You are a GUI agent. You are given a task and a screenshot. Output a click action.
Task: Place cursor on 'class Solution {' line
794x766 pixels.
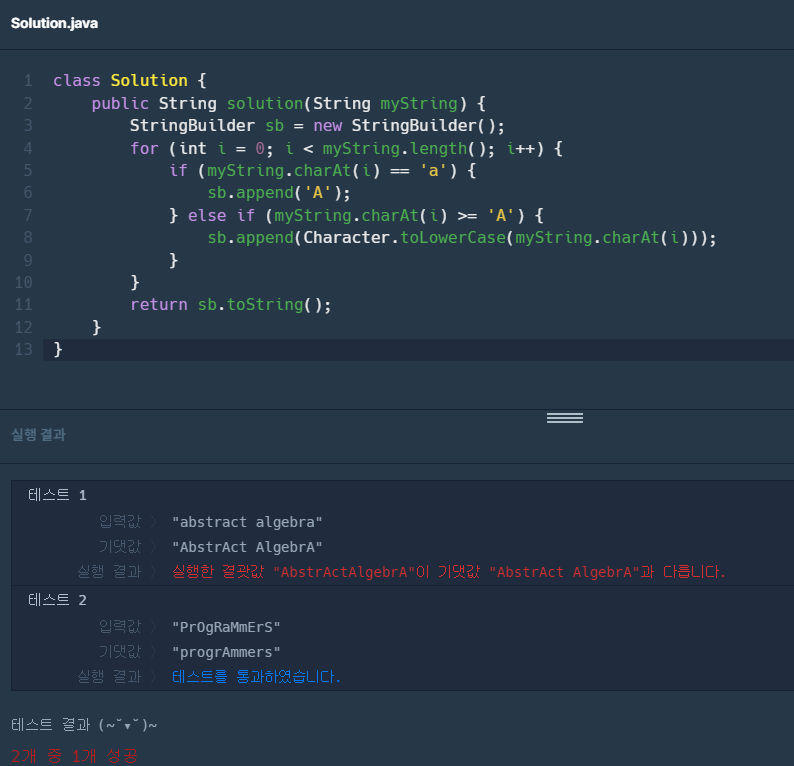point(130,80)
